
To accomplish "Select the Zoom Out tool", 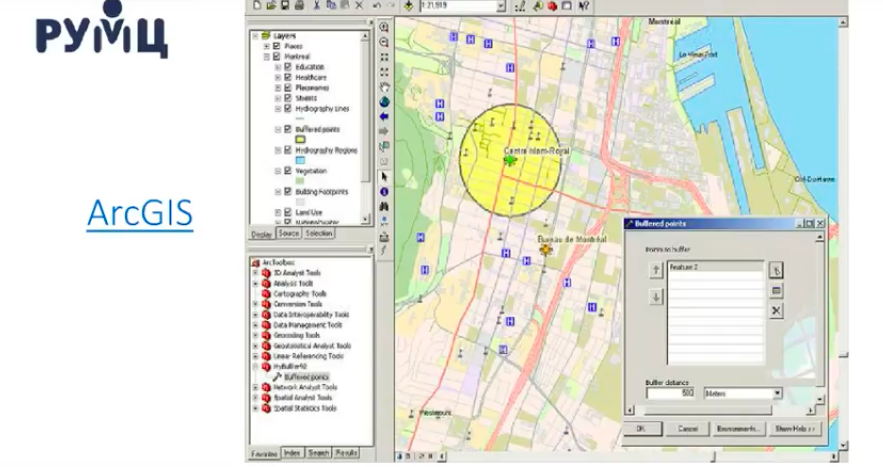I will (x=384, y=42).
